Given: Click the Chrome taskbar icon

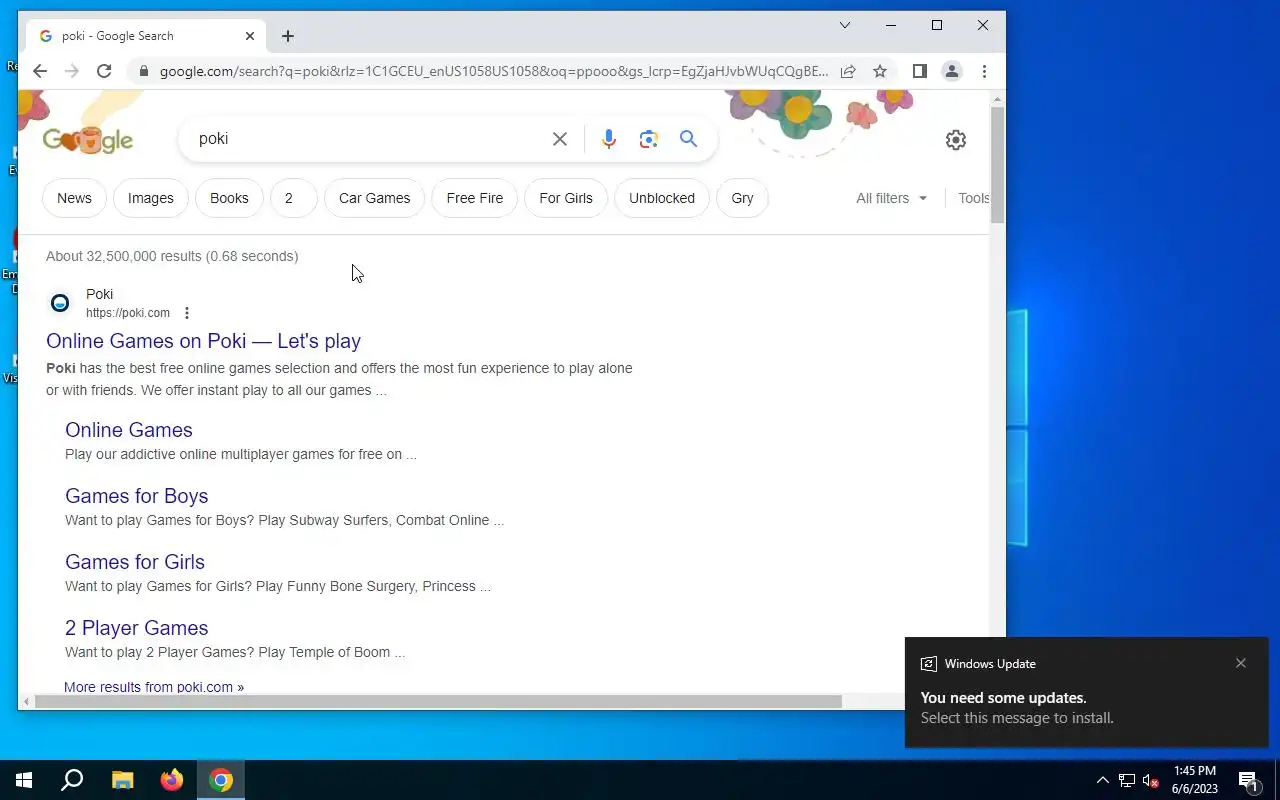Looking at the screenshot, I should tap(221, 780).
